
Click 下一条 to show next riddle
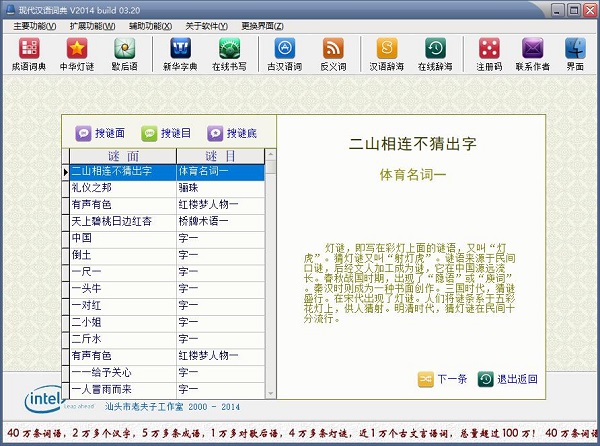tap(443, 379)
